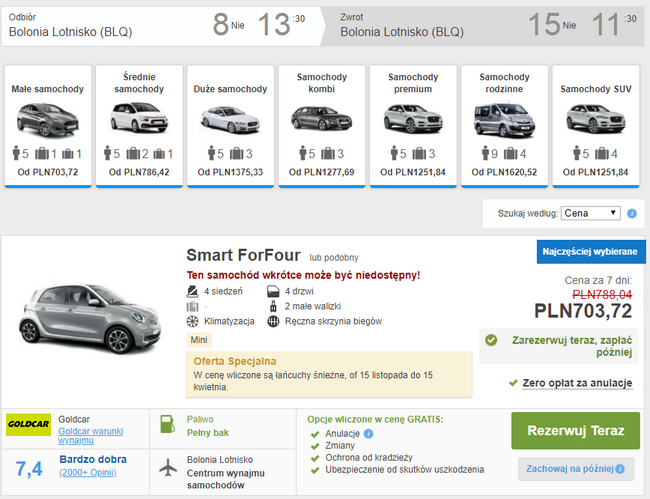Click Zachowaj na później button
The width and height of the screenshot is (650, 499).
pyautogui.click(x=576, y=469)
